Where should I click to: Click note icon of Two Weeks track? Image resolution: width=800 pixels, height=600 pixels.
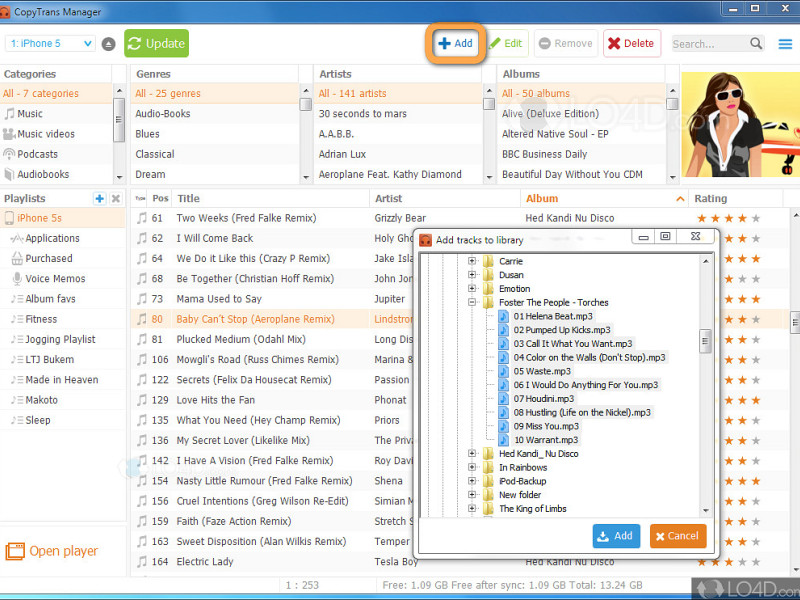[x=142, y=218]
